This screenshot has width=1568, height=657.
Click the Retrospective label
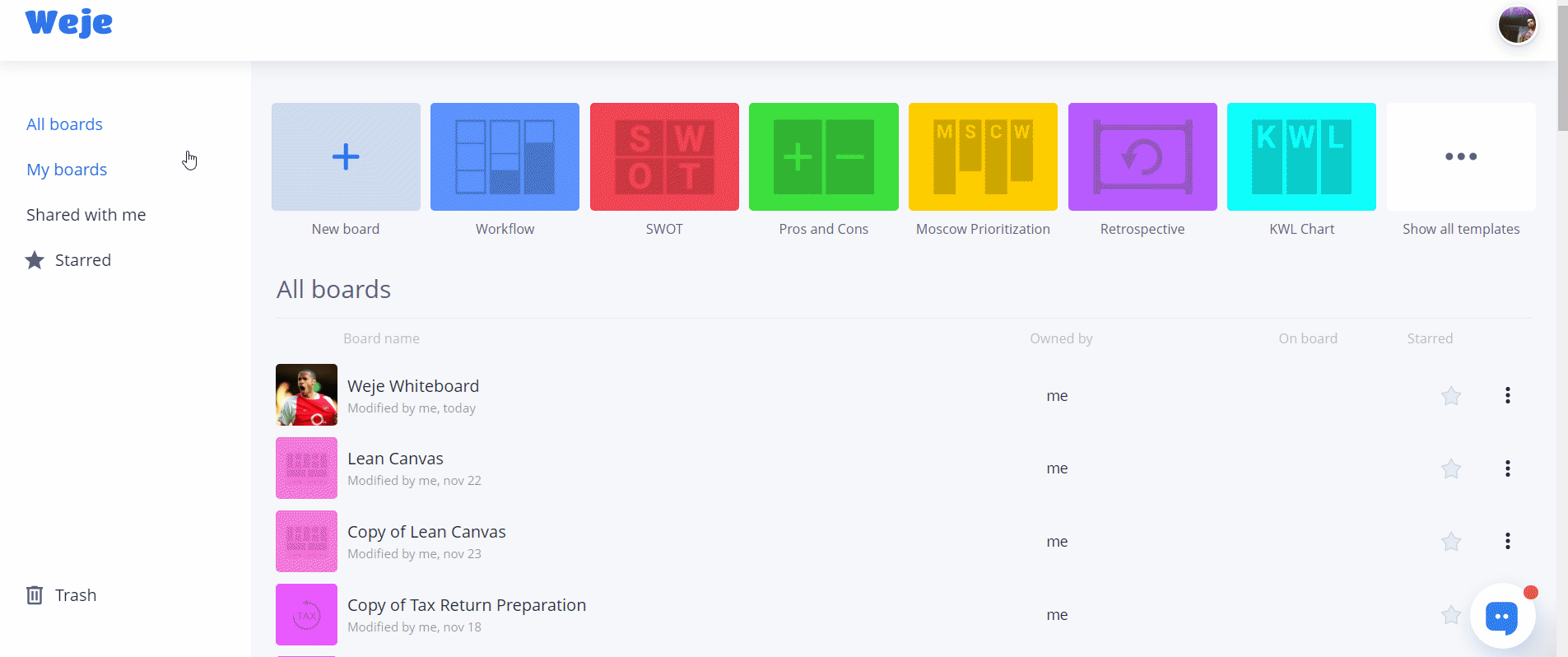[1142, 229]
